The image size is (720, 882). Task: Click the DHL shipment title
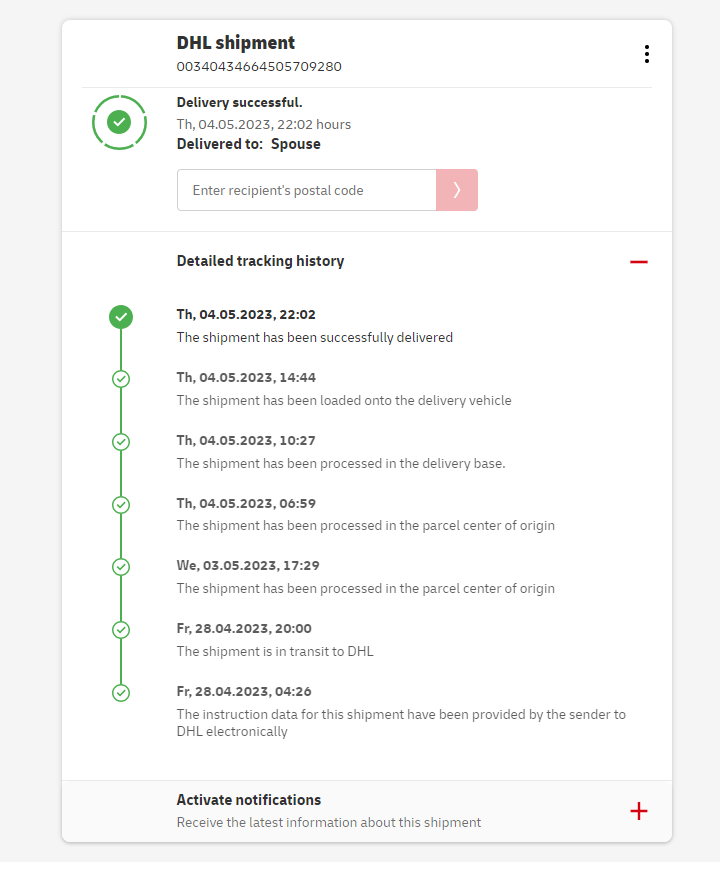pos(236,43)
